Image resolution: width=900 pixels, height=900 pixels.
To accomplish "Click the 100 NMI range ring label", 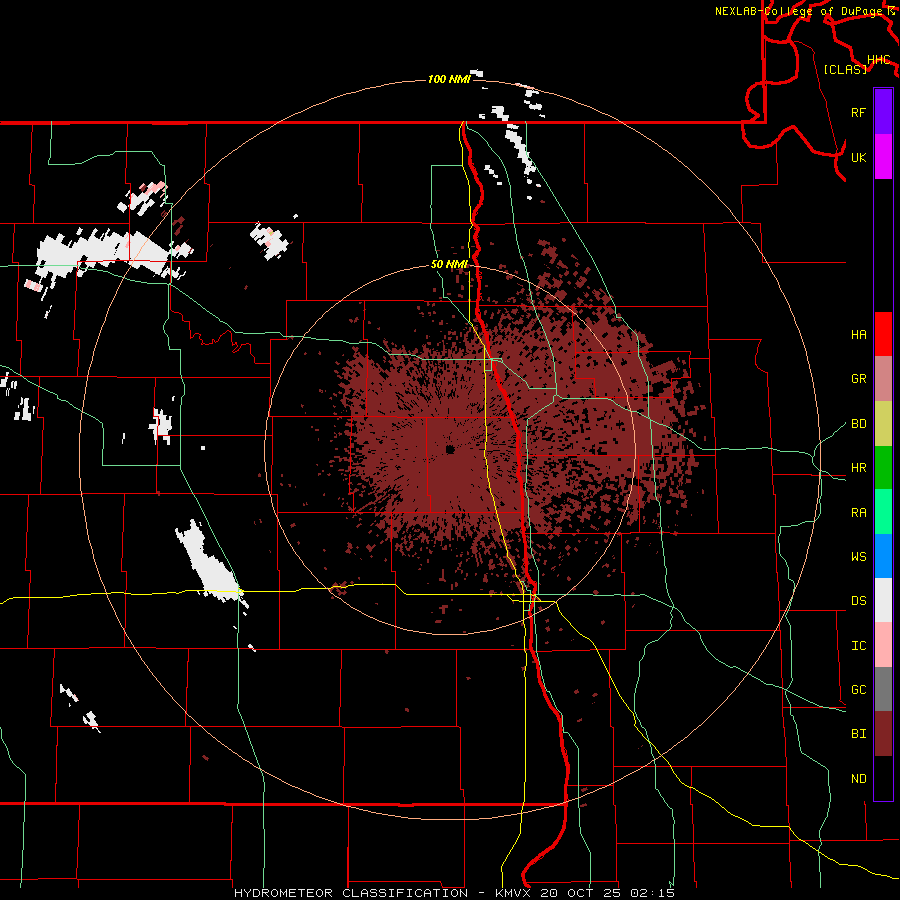I will [449, 79].
